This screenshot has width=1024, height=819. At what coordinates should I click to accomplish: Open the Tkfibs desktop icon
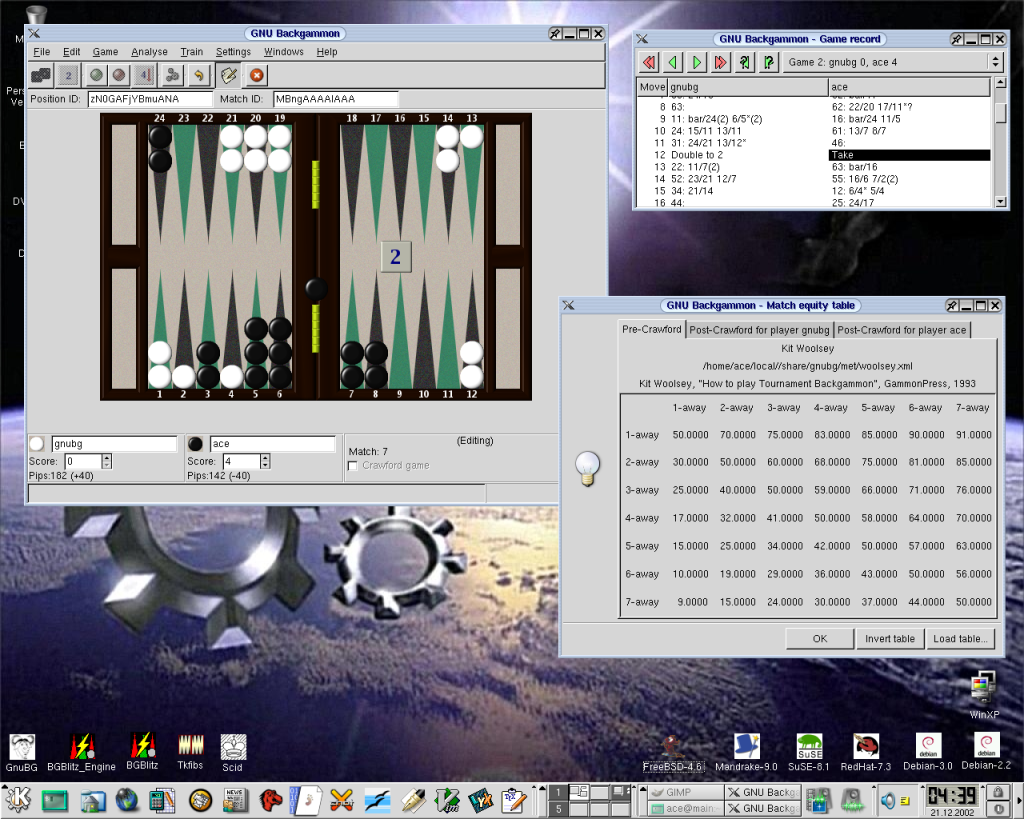(191, 752)
